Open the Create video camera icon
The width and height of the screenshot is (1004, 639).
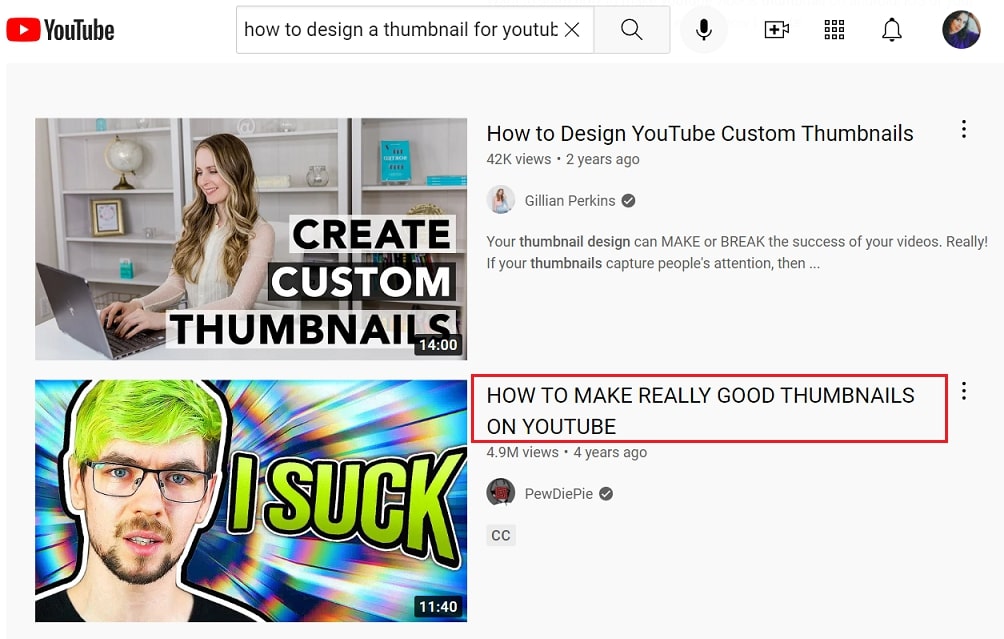pyautogui.click(x=777, y=29)
